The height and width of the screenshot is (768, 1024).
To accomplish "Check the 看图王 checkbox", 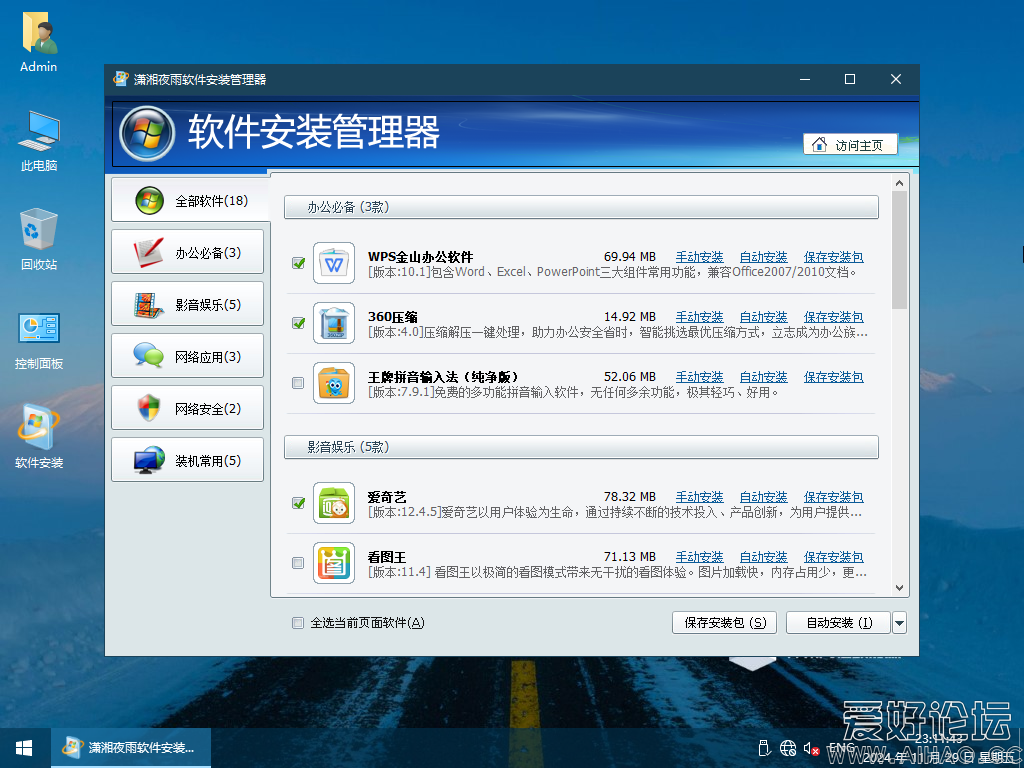I will [x=298, y=562].
